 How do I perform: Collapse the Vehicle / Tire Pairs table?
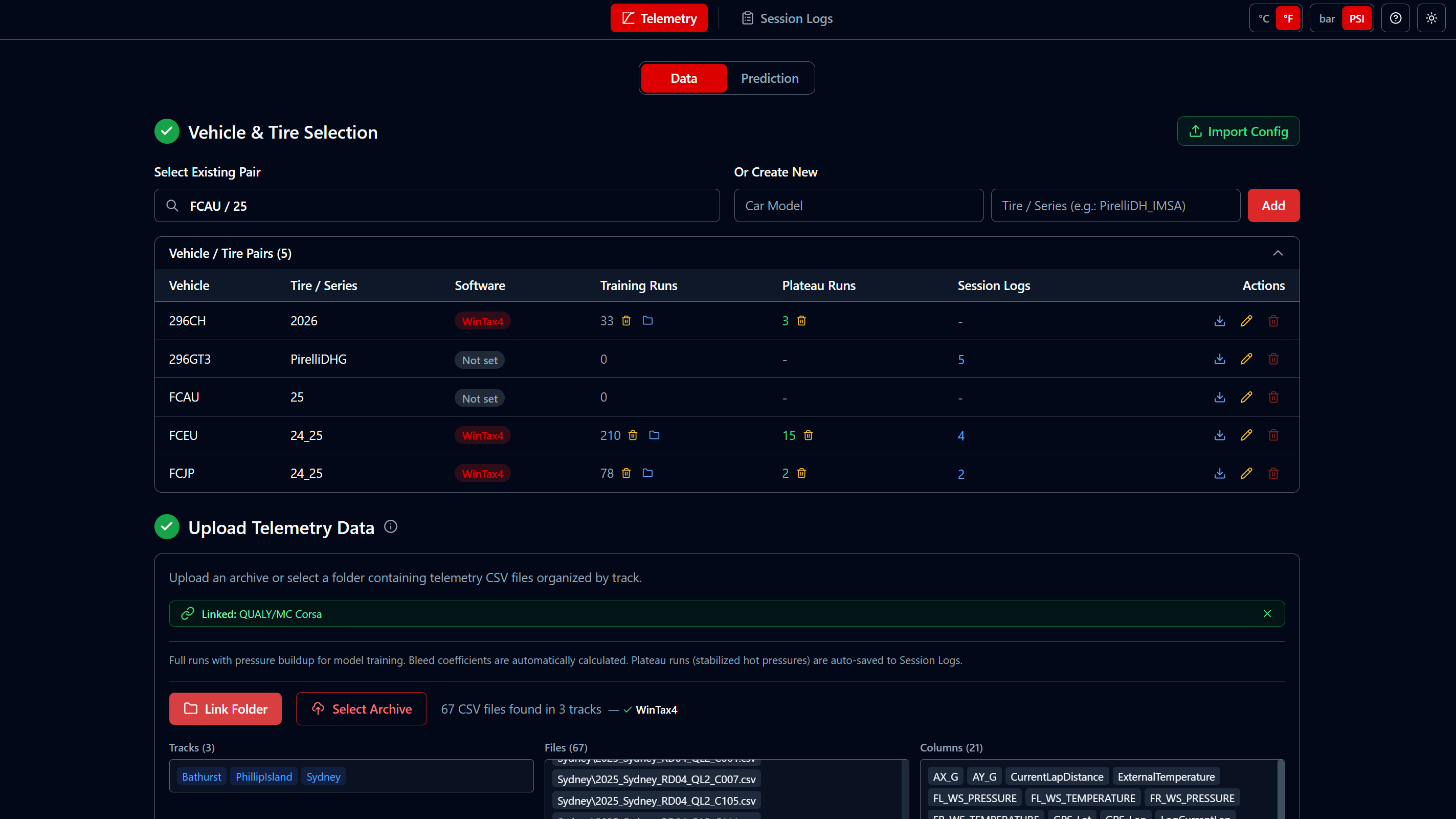(x=1278, y=253)
